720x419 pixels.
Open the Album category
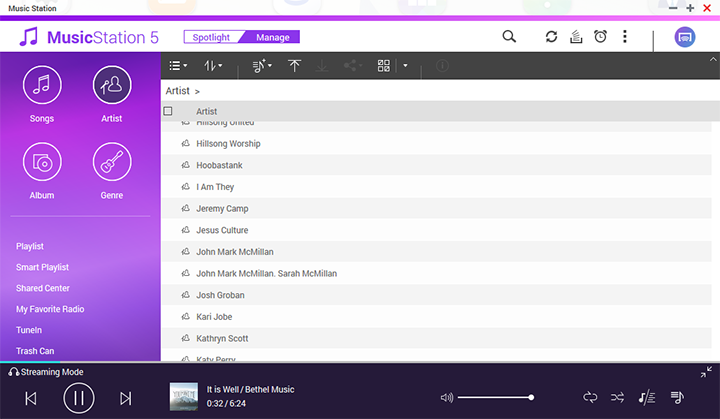(x=42, y=162)
